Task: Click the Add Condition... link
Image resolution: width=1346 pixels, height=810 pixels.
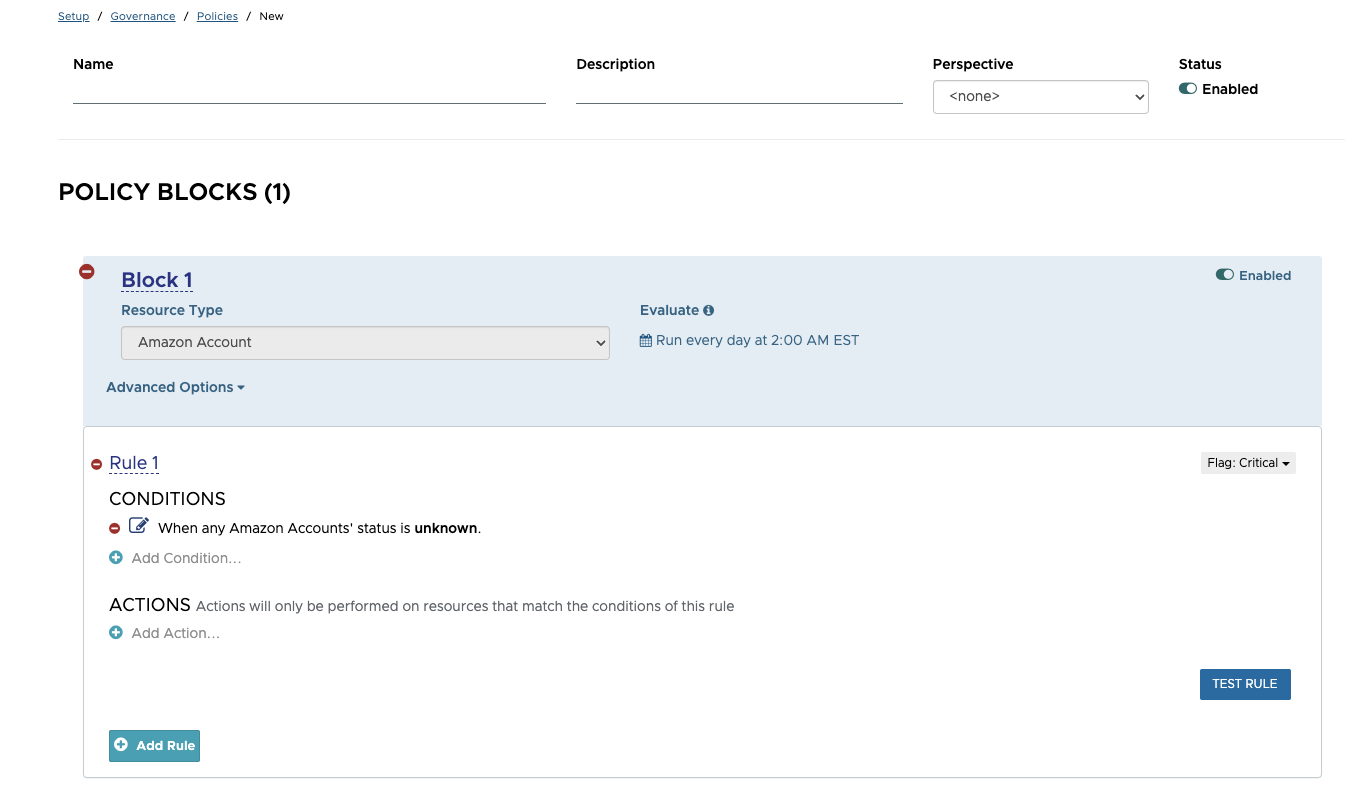Action: (187, 558)
